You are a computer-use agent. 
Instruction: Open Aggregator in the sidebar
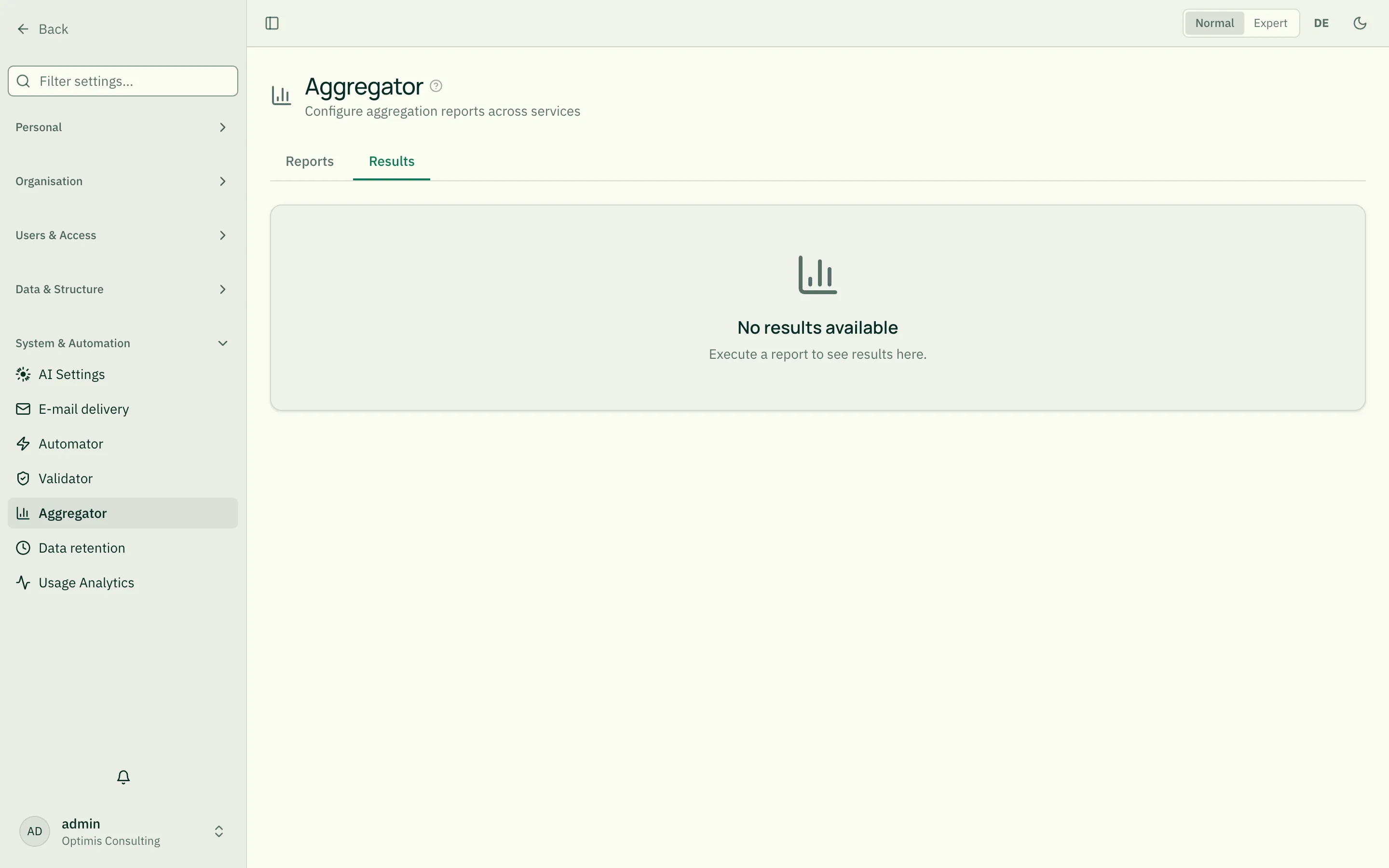123,513
